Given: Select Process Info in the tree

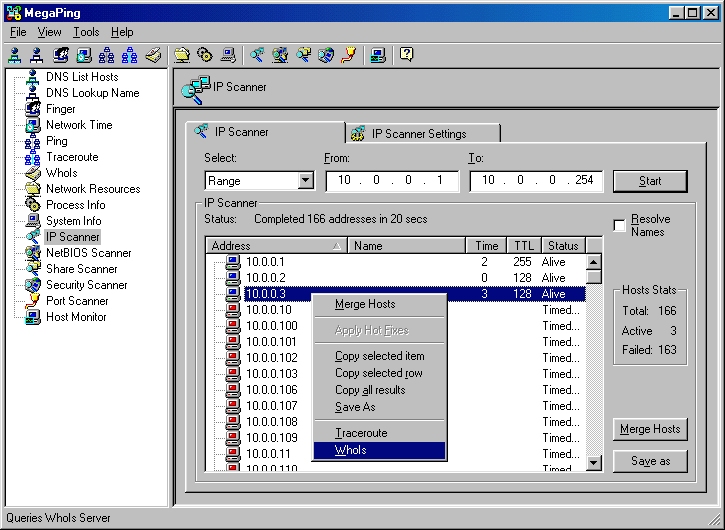Looking at the screenshot, I should (x=75, y=205).
